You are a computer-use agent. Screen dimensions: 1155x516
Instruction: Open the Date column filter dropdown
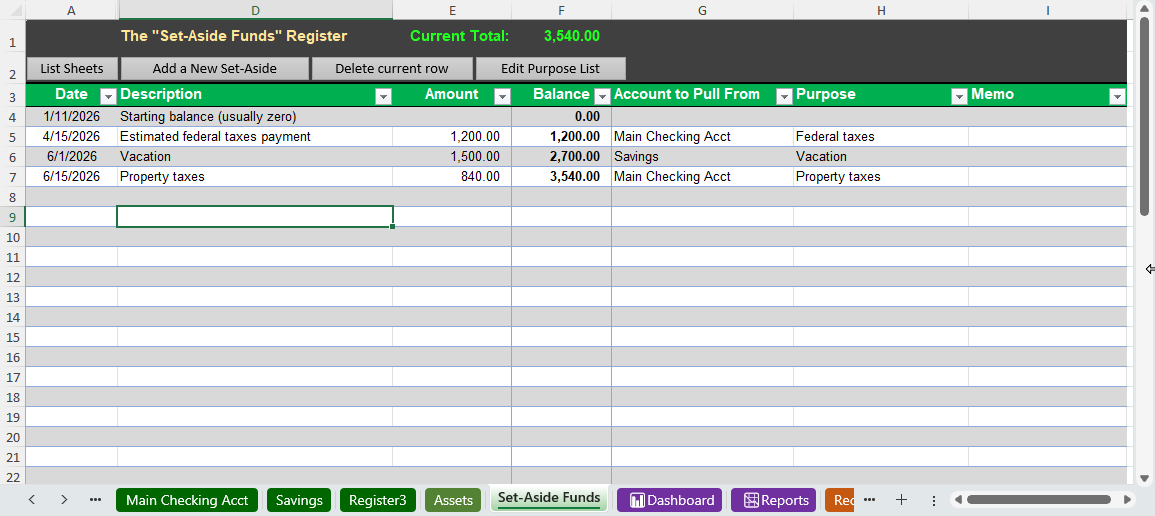107,96
